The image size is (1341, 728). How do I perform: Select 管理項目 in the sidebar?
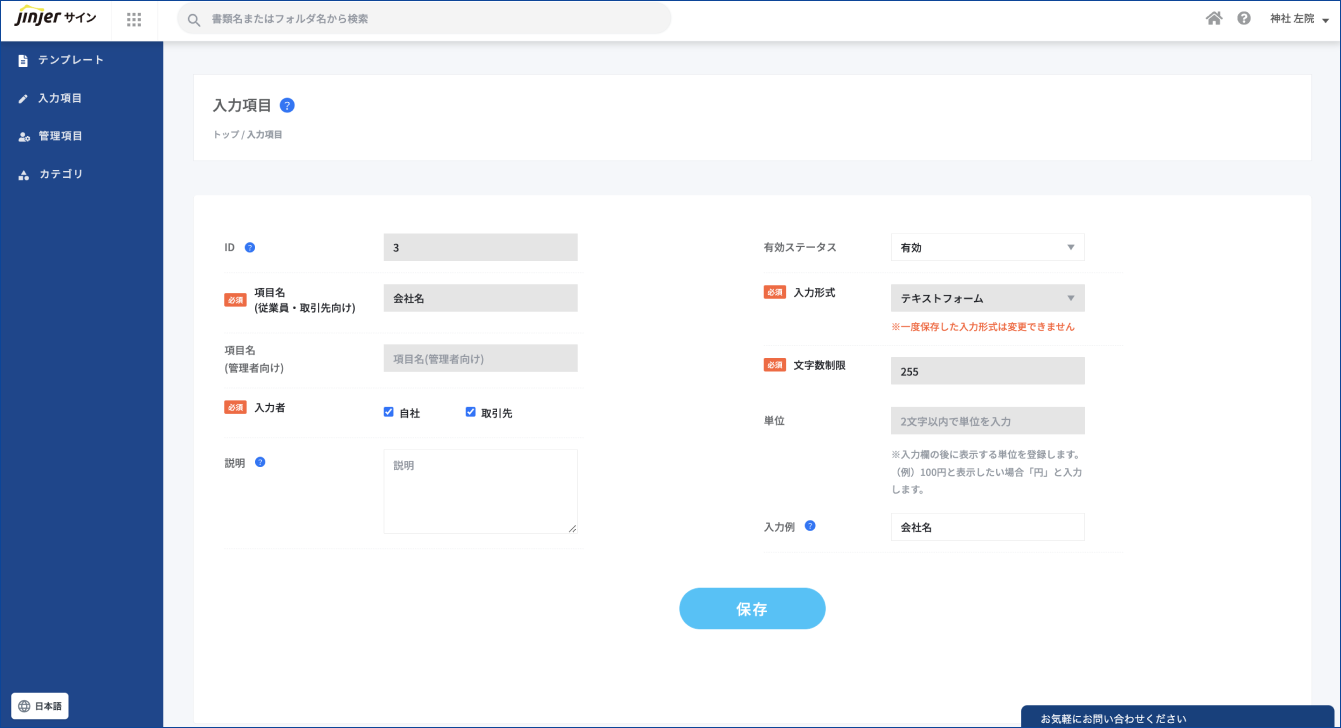point(60,136)
